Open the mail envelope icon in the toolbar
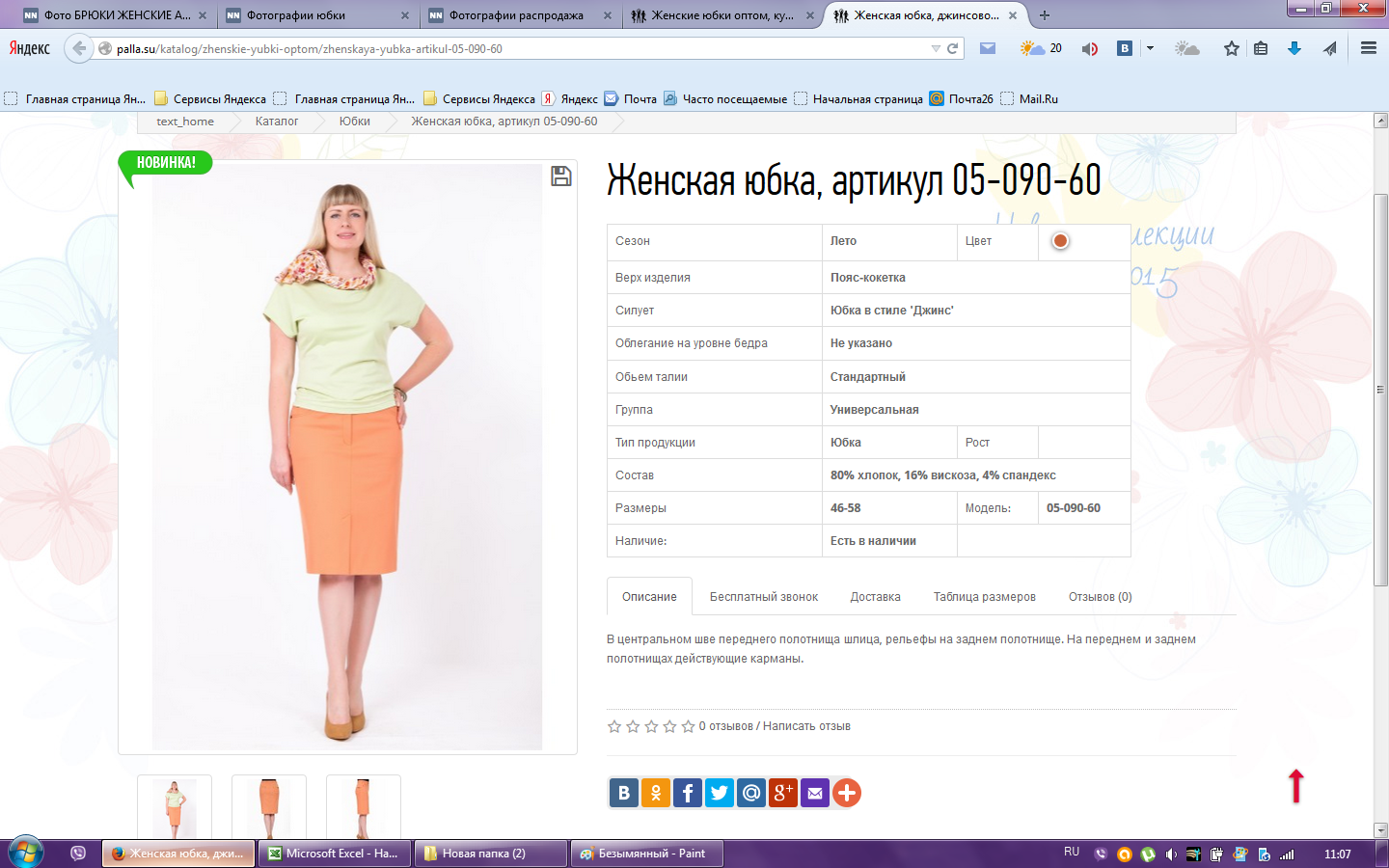The width and height of the screenshot is (1389, 868). coord(988,48)
